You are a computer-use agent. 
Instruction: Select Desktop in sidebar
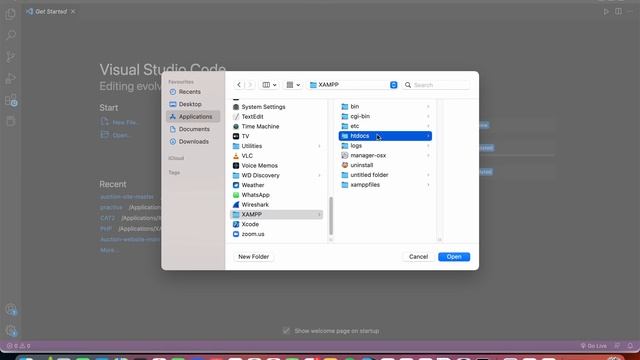[x=193, y=104]
